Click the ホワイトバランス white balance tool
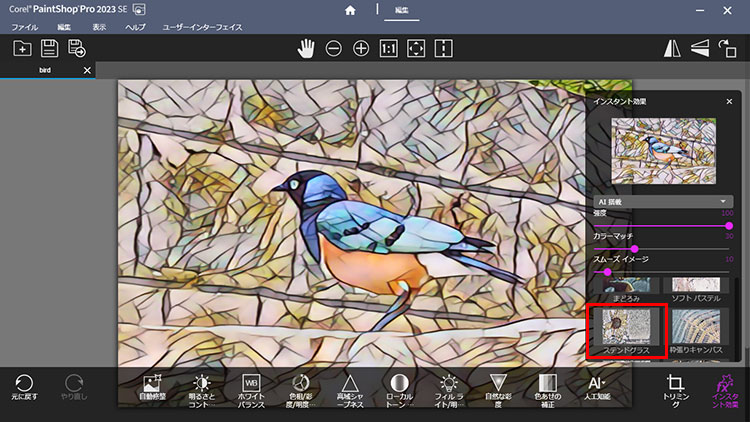This screenshot has width=750, height=422. 252,389
